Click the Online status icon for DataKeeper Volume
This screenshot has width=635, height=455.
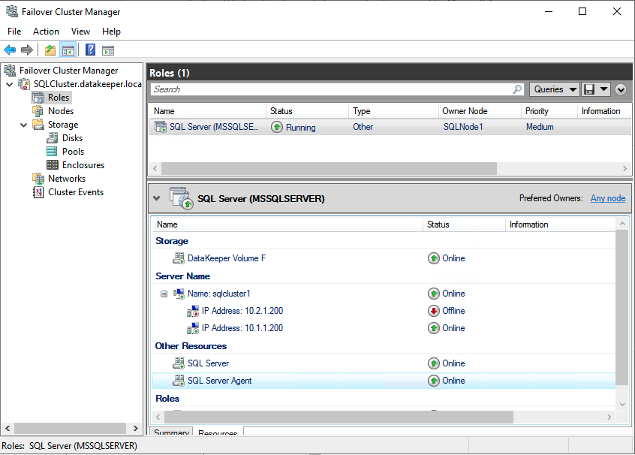click(434, 258)
